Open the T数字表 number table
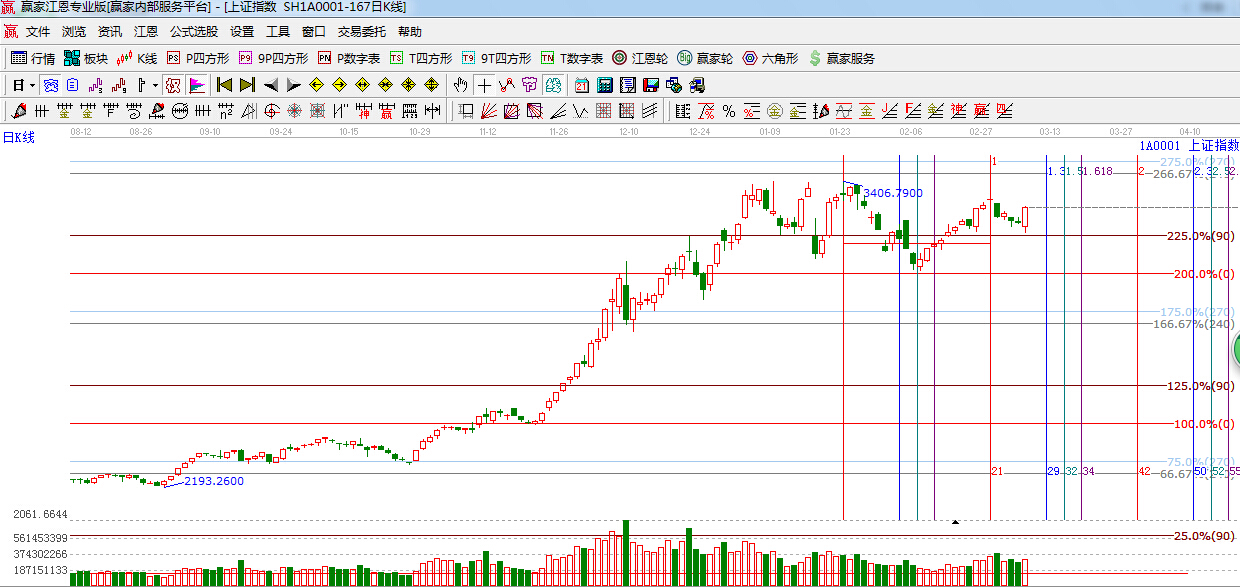 coord(572,58)
